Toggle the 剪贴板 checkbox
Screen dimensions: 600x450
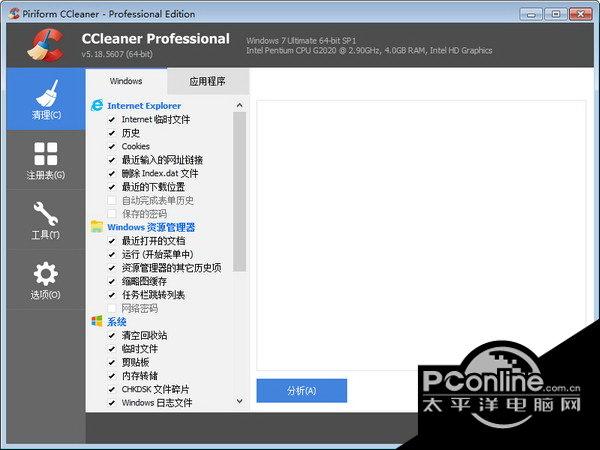(112, 362)
